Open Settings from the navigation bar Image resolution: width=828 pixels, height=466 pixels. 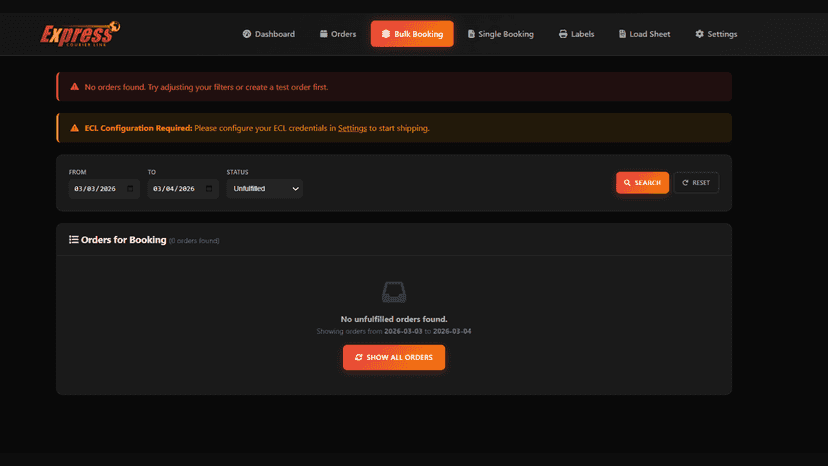click(x=716, y=34)
